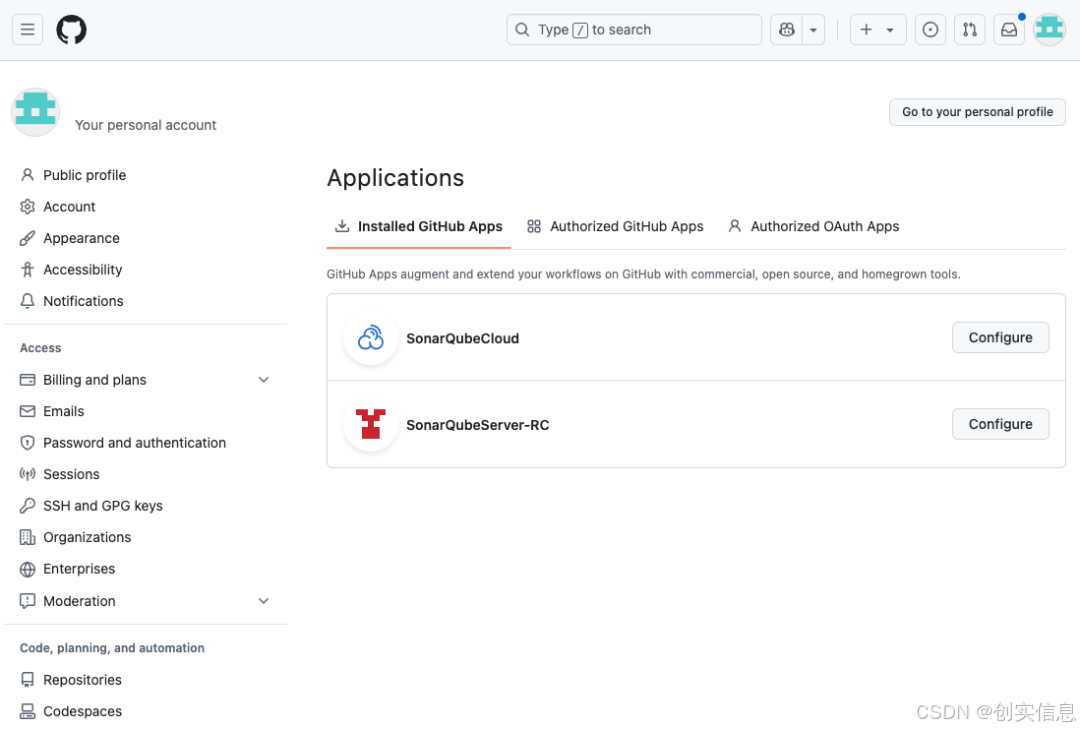Open Account settings
Image resolution: width=1080 pixels, height=729 pixels.
coord(70,207)
